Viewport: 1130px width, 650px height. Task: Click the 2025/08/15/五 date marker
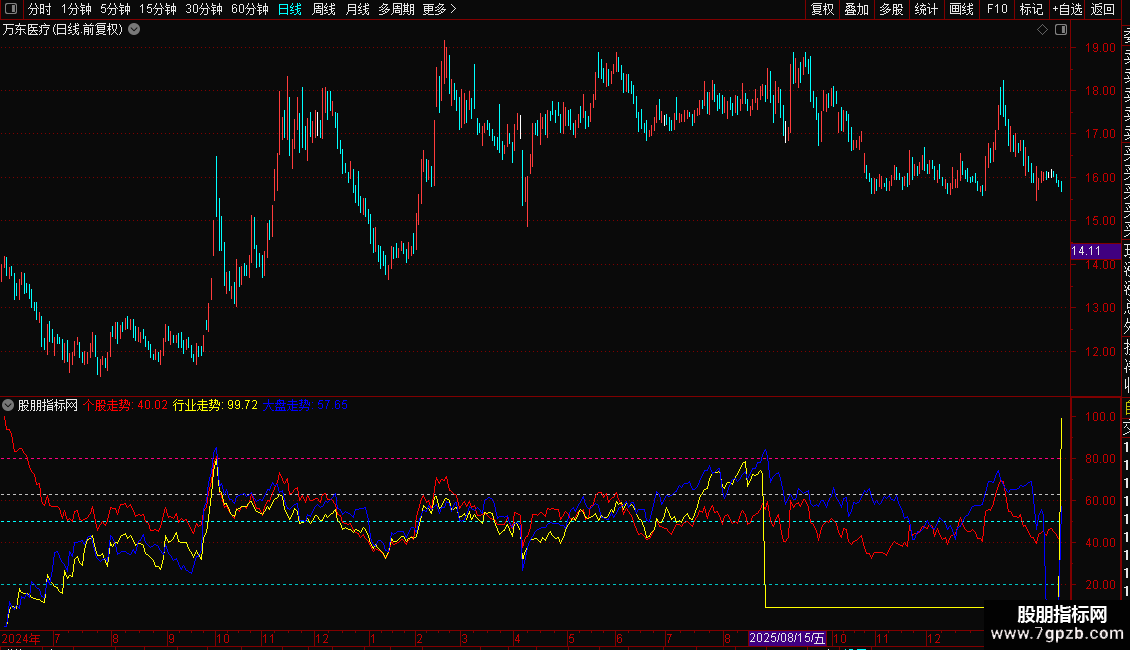787,638
